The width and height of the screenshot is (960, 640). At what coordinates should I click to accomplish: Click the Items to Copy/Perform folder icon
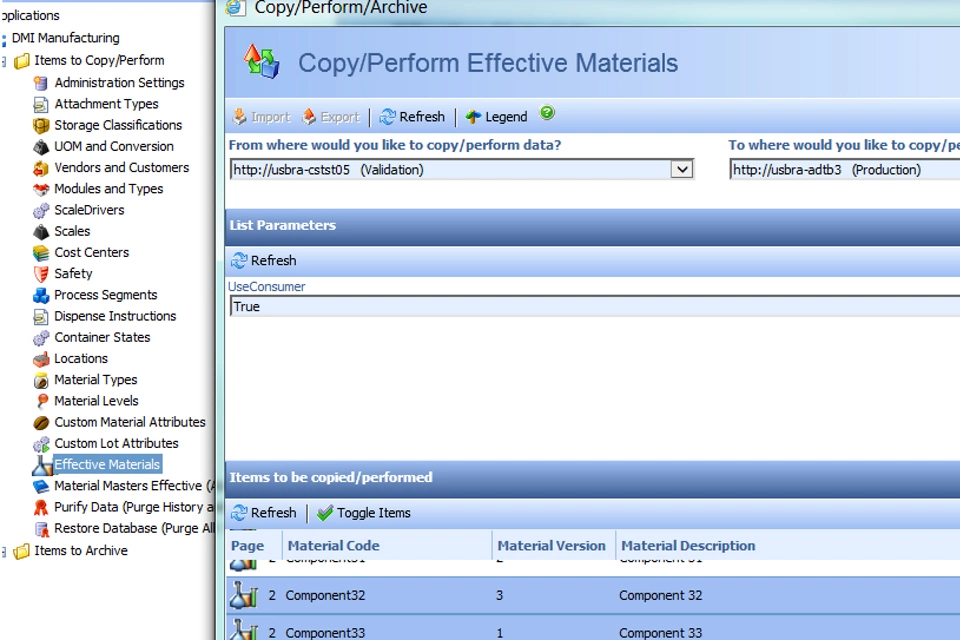pos(21,61)
